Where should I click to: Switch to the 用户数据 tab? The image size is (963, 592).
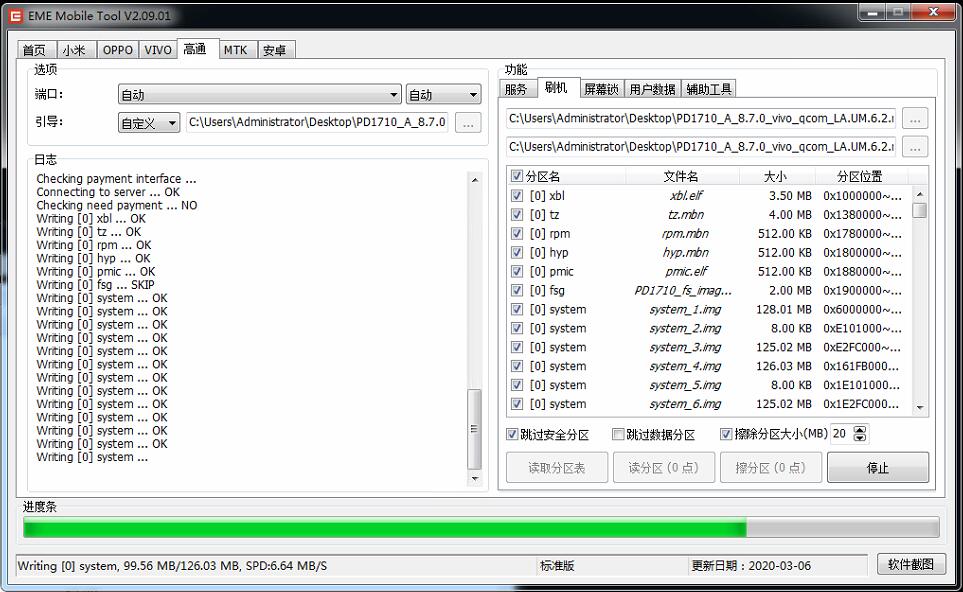[652, 89]
